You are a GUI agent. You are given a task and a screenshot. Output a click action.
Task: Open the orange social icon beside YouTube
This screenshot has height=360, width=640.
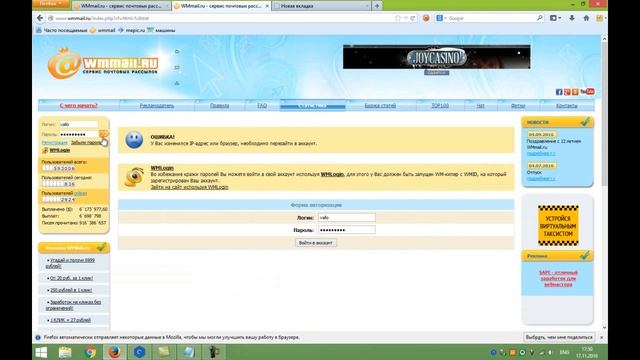575,92
